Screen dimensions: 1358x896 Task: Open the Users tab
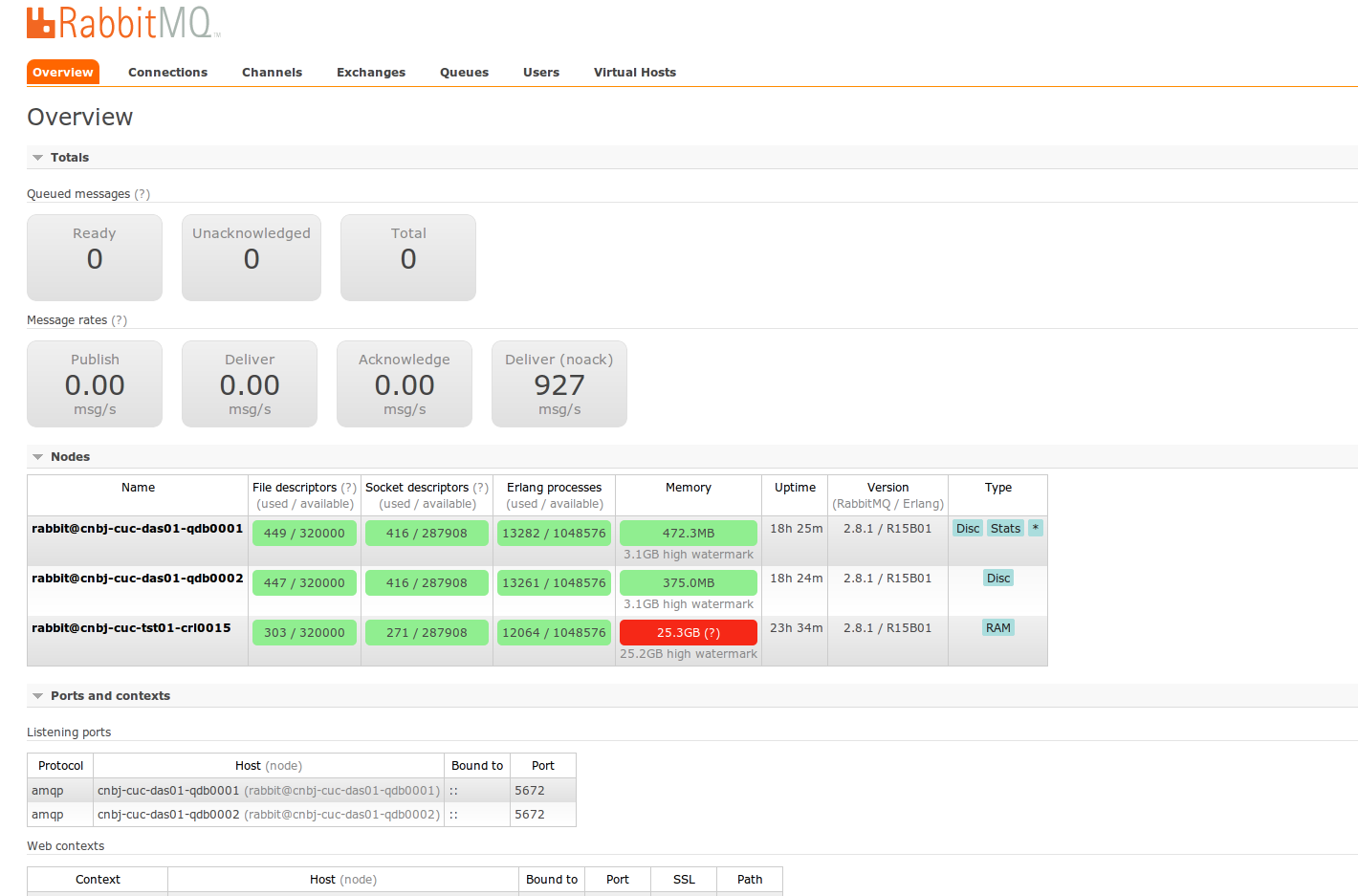(x=541, y=72)
